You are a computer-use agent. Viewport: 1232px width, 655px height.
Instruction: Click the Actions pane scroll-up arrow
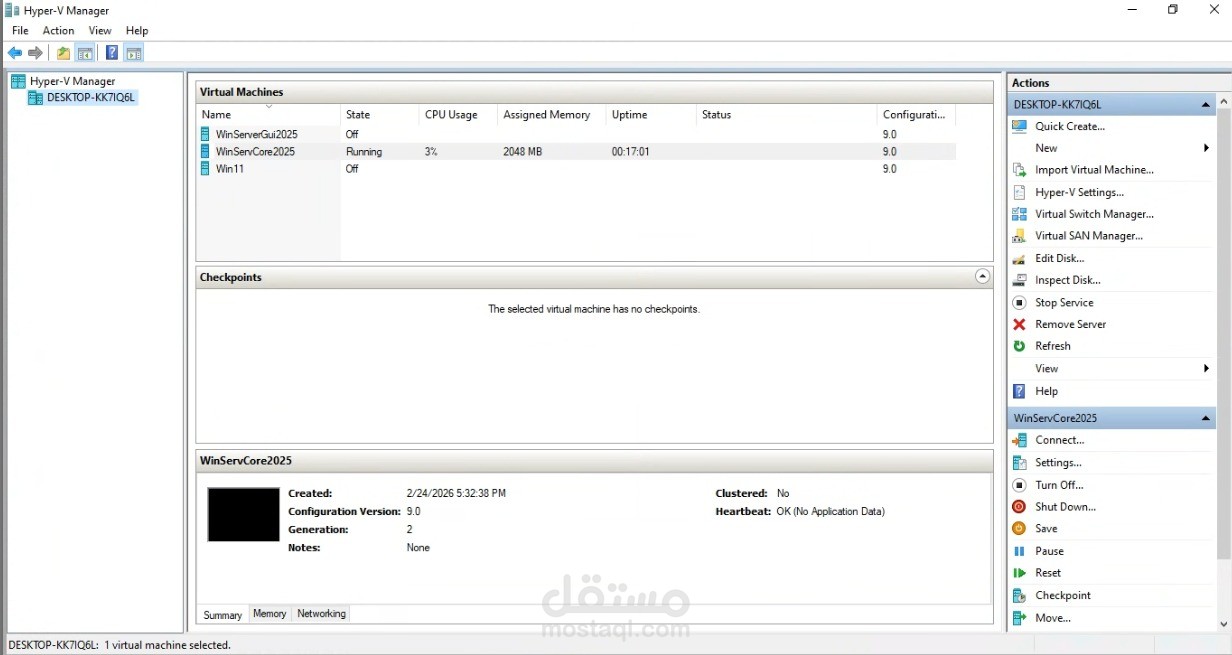pos(1223,102)
